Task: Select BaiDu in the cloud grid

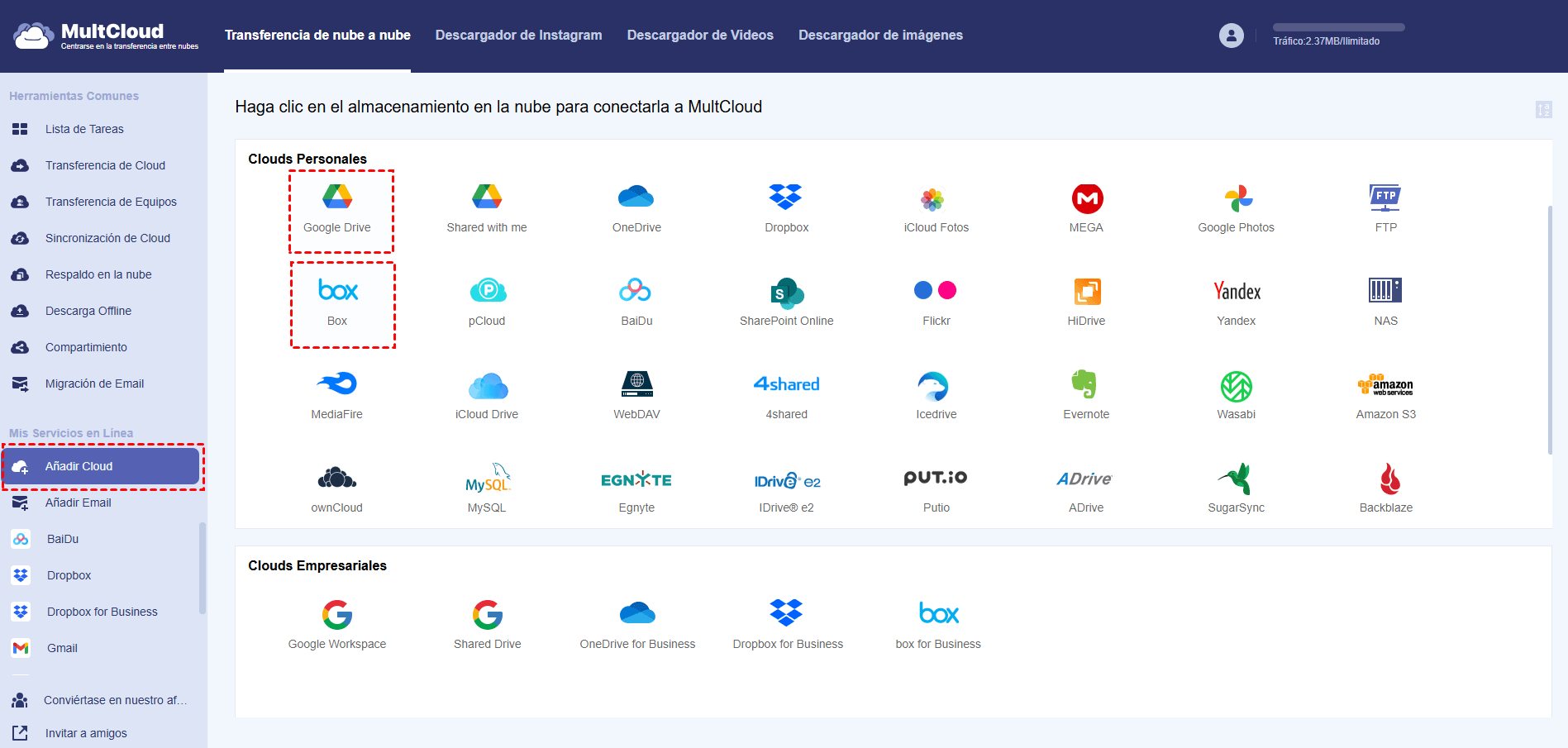Action: click(x=636, y=303)
